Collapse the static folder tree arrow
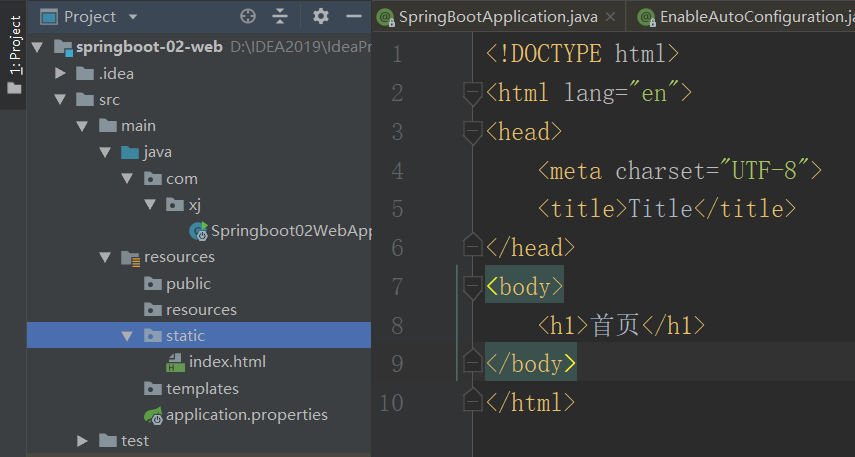The height and width of the screenshot is (457, 855). coord(127,336)
